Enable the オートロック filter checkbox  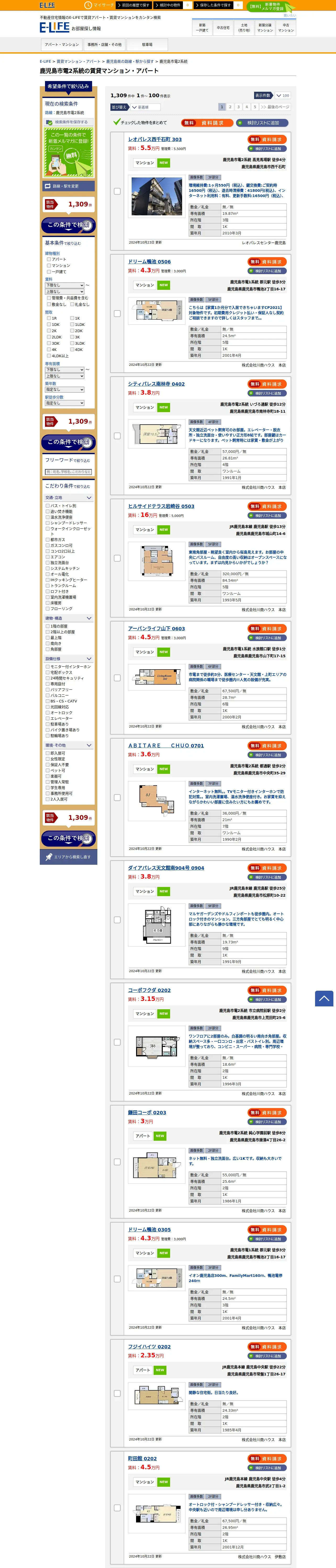coord(48,713)
